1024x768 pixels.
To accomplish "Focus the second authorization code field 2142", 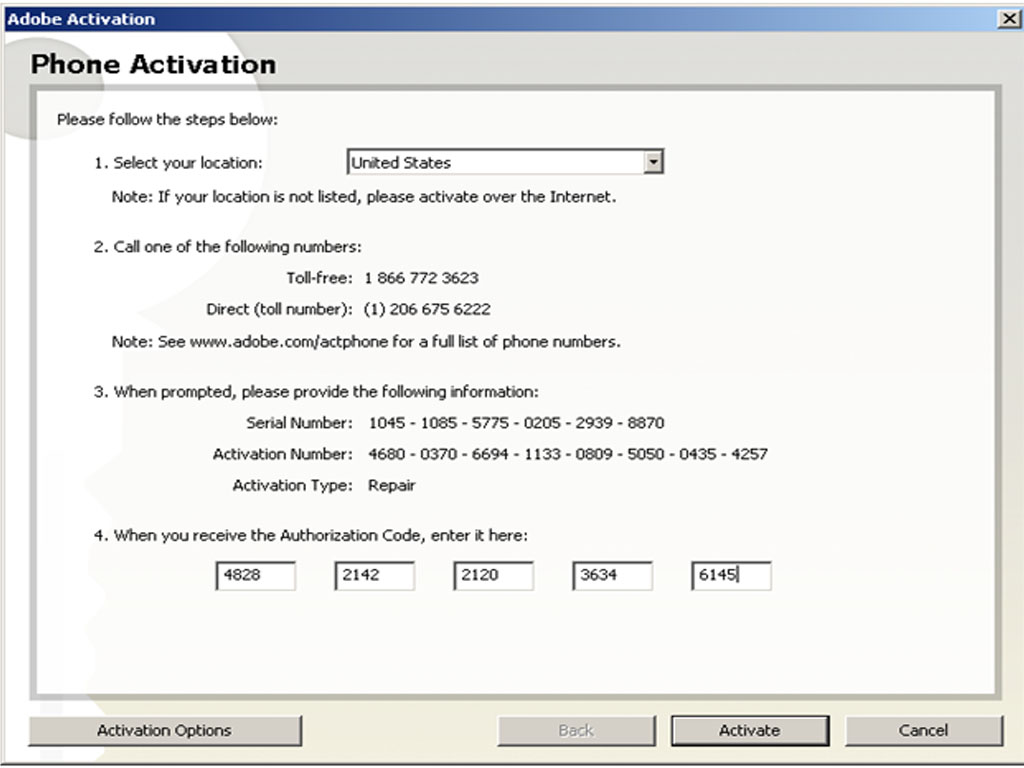I will pyautogui.click(x=374, y=575).
